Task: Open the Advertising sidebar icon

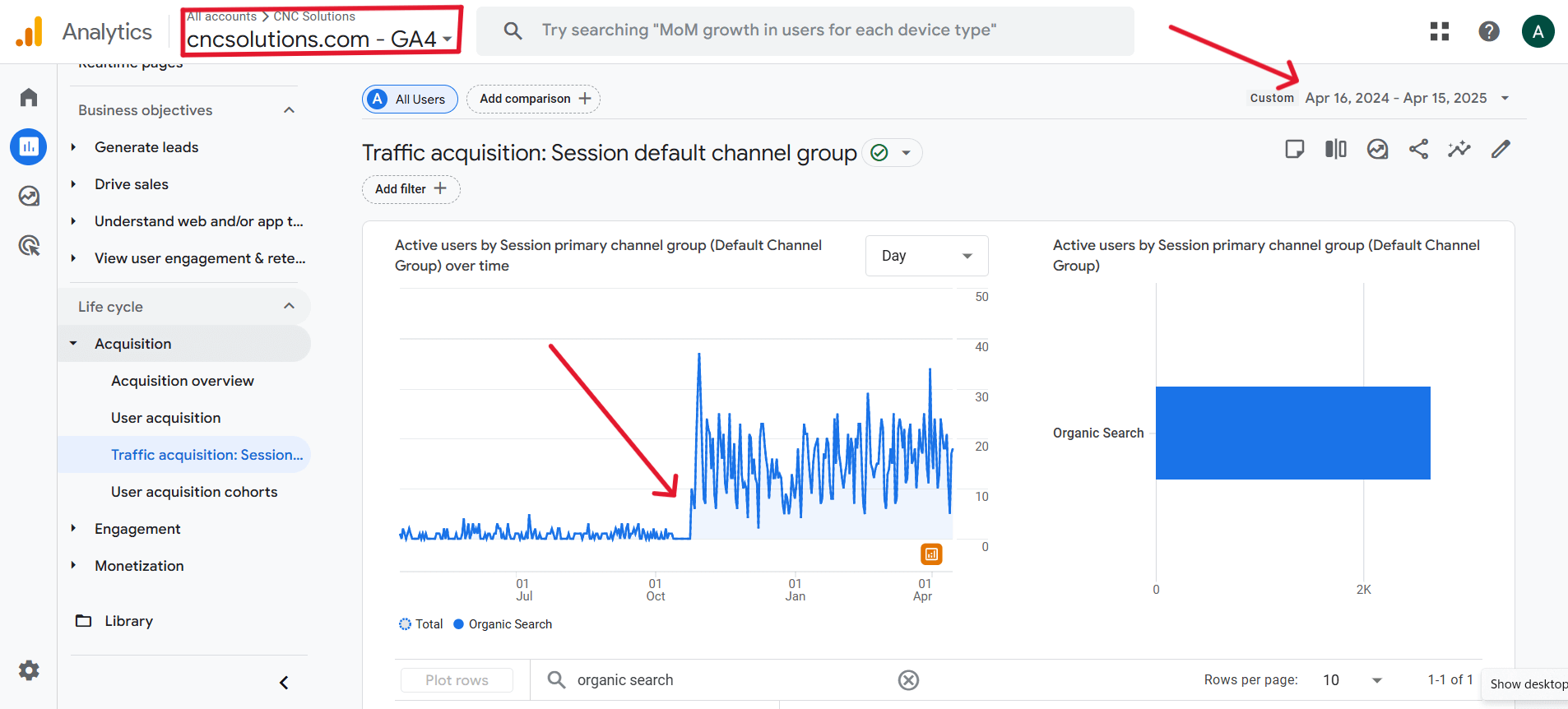Action: (29, 245)
